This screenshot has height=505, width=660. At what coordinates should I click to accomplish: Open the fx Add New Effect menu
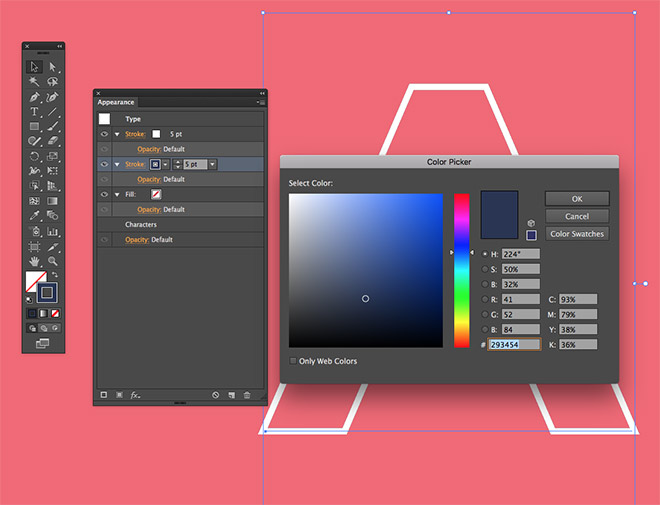tap(135, 395)
